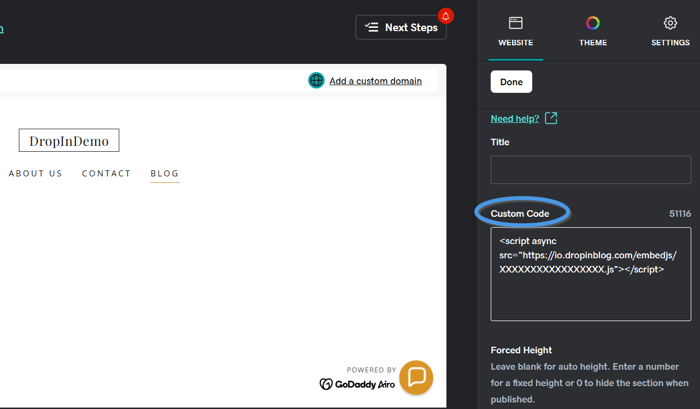
Task: Open the Settings tab
Action: pyautogui.click(x=670, y=31)
